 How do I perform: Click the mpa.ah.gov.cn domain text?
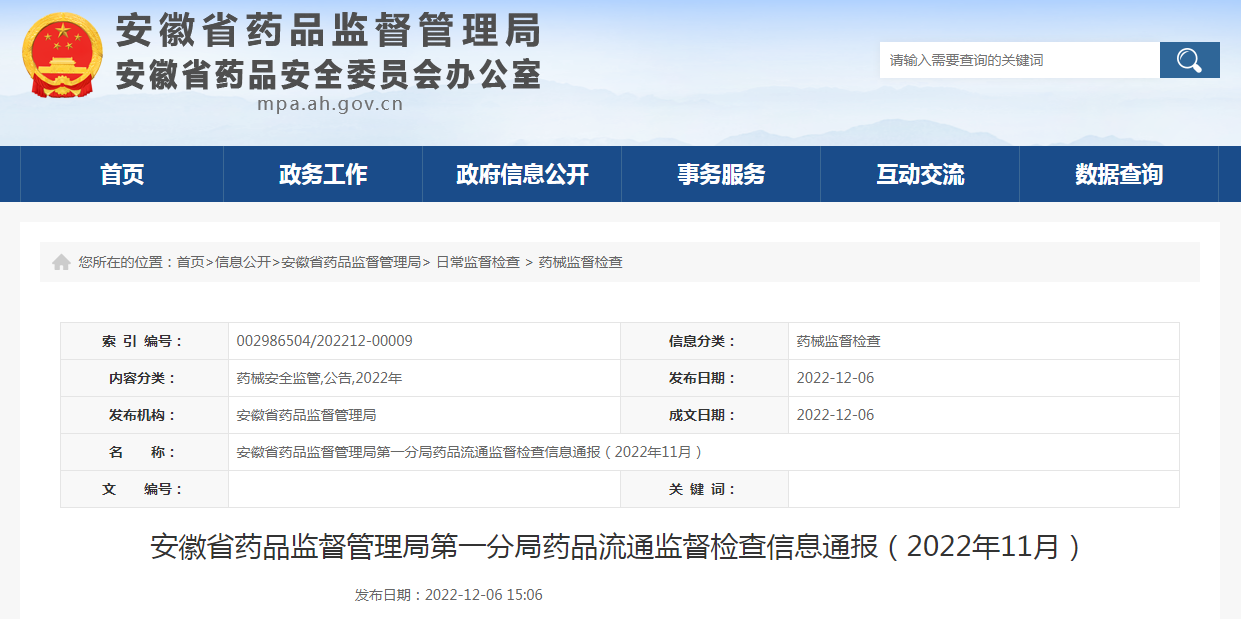330,104
